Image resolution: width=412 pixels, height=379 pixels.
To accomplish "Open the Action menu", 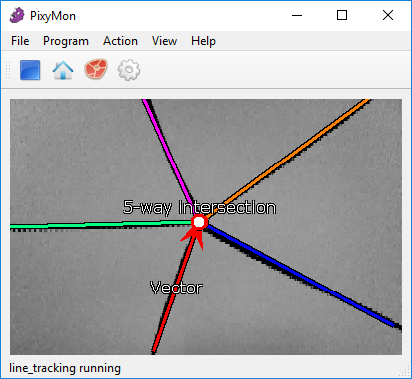I will click(x=120, y=41).
